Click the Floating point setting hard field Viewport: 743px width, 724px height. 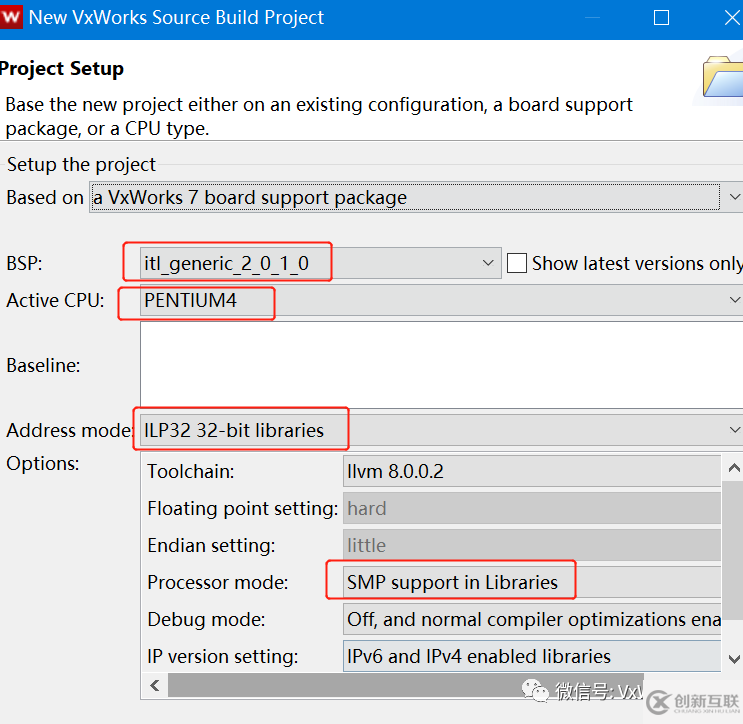(x=530, y=508)
